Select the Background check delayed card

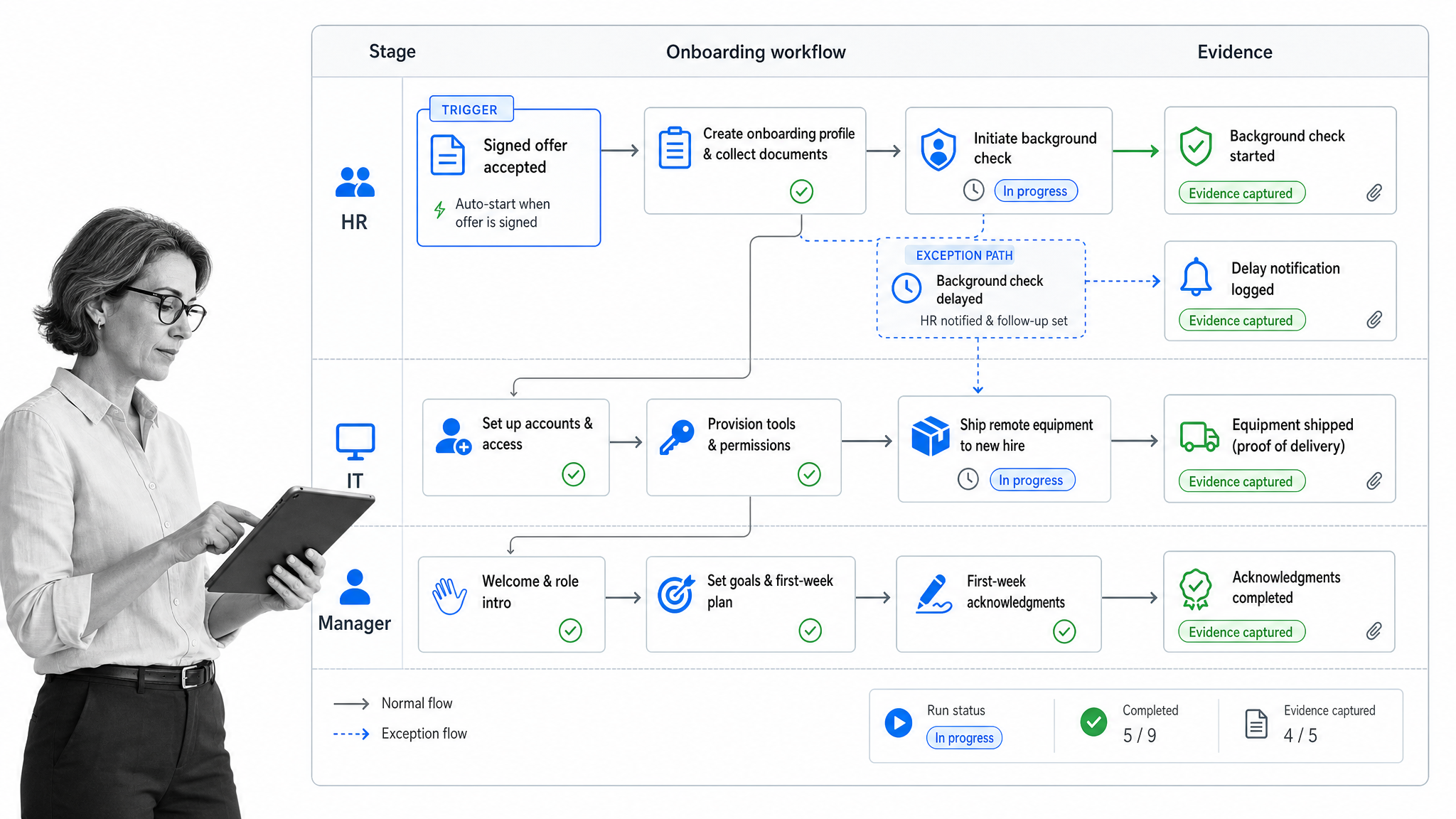(x=981, y=289)
